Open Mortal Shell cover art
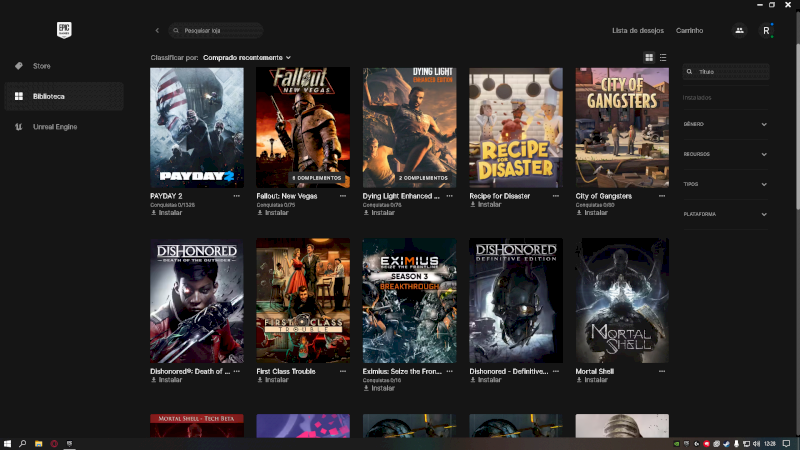 622,301
